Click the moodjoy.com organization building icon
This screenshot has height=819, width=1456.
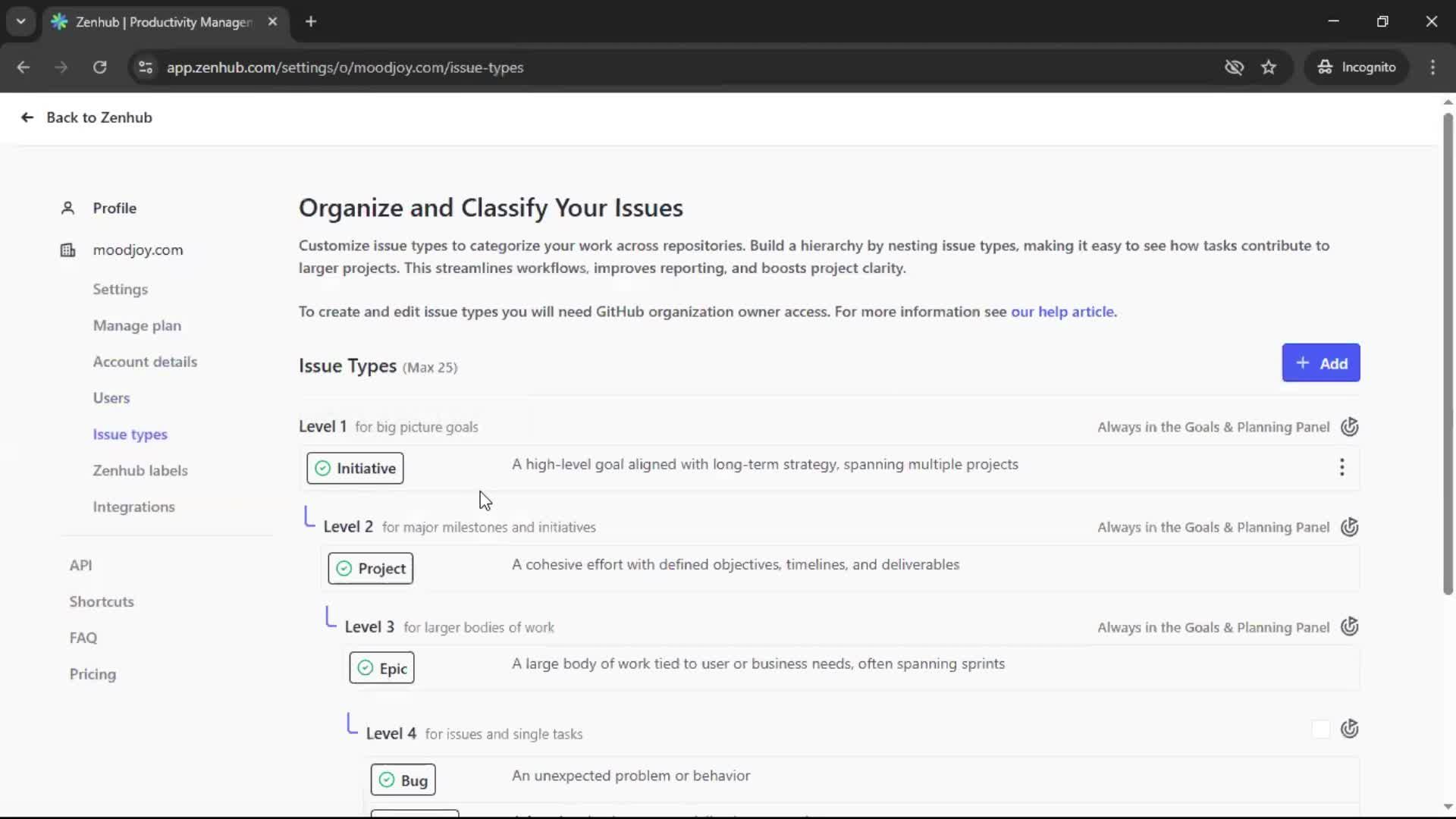tap(67, 250)
